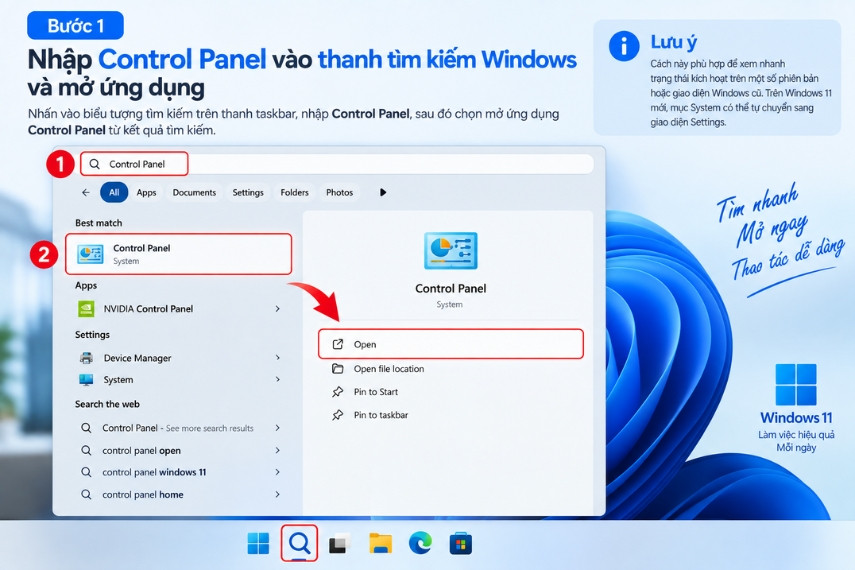Image resolution: width=855 pixels, height=570 pixels.
Task: Open Microsoft Store from the taskbar
Action: (x=461, y=544)
